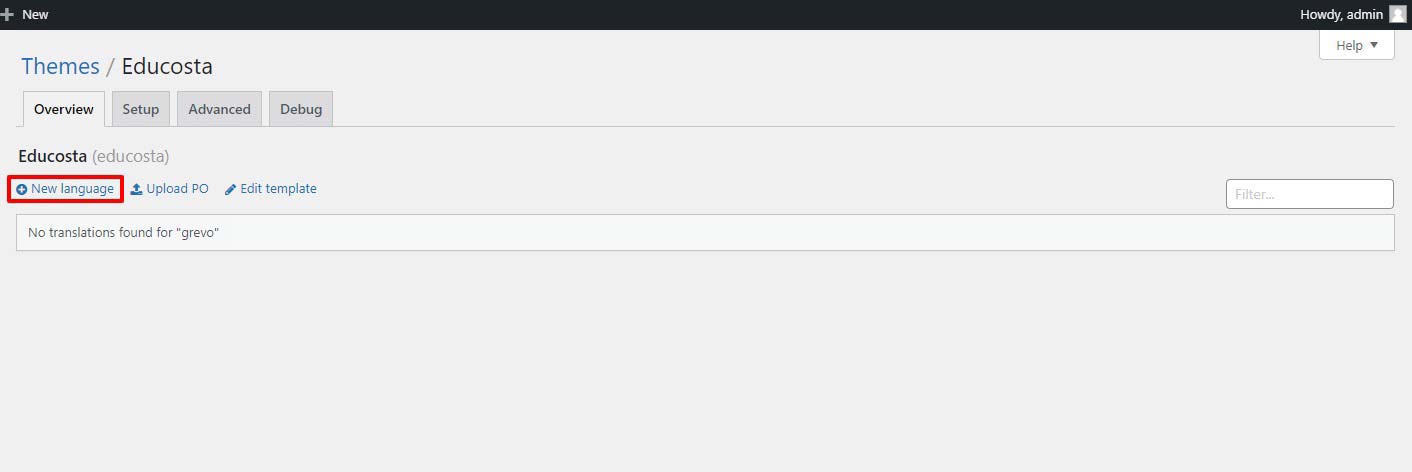Click the Educosta (educosta) bundle heading
The height and width of the screenshot is (472, 1412).
coord(94,156)
